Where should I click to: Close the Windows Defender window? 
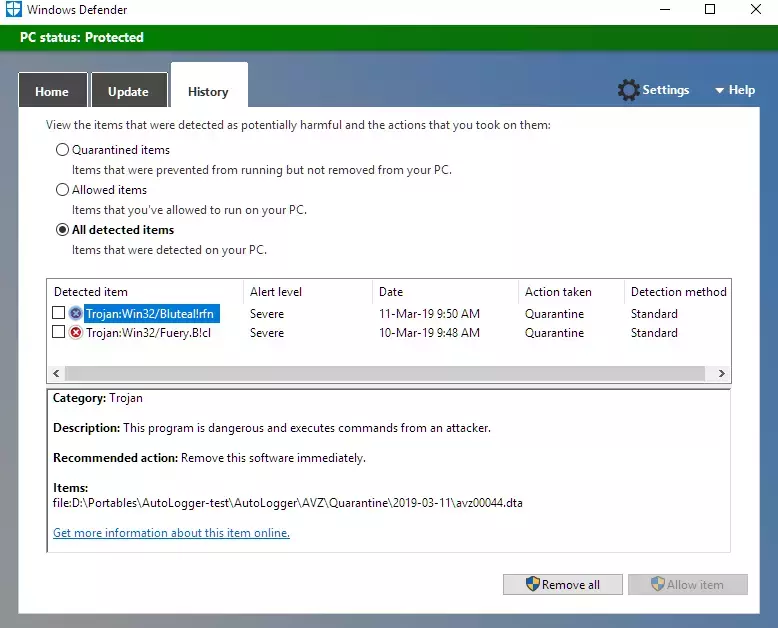click(x=756, y=9)
